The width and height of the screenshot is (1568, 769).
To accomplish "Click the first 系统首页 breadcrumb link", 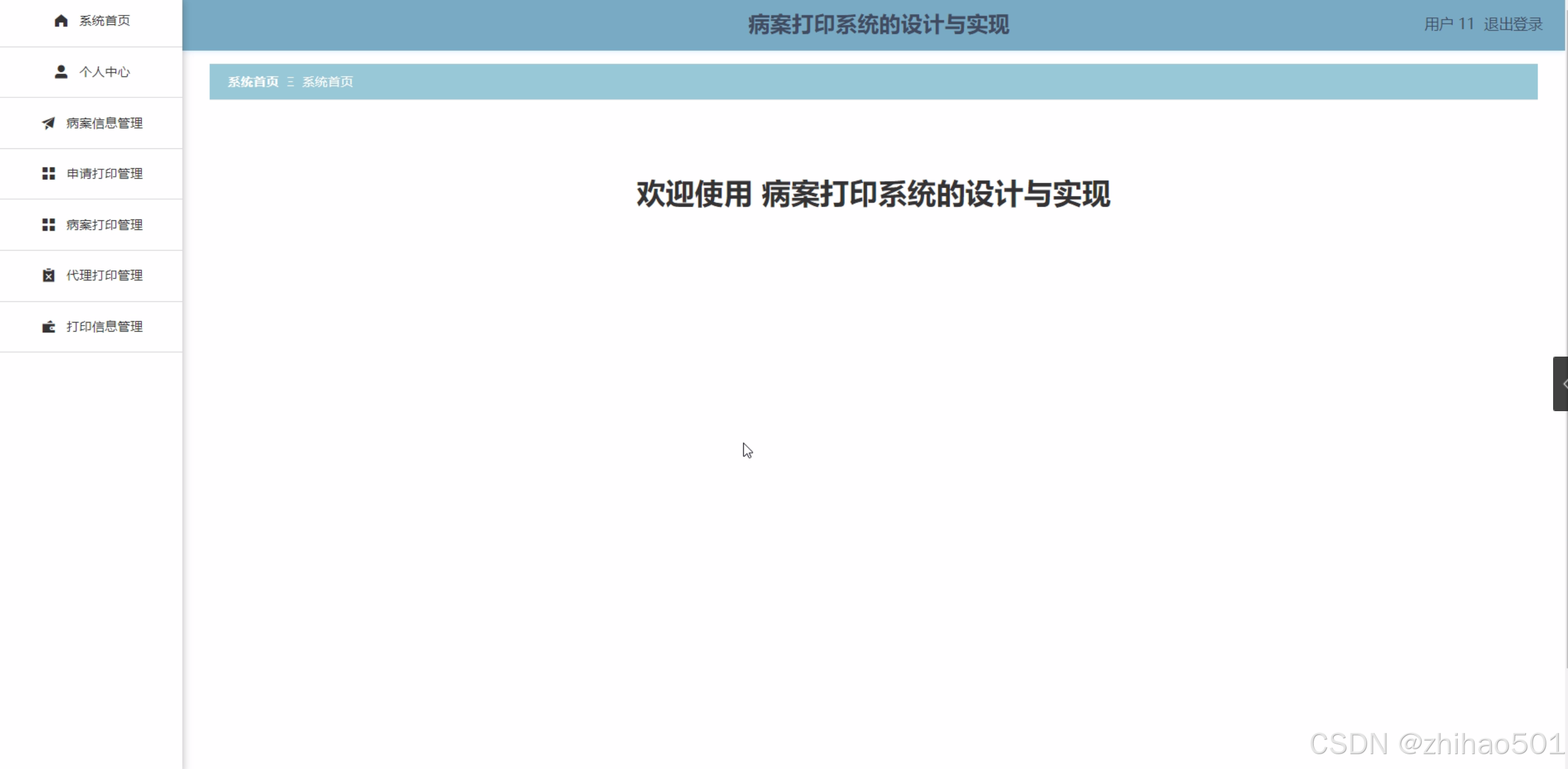I will tap(253, 82).
